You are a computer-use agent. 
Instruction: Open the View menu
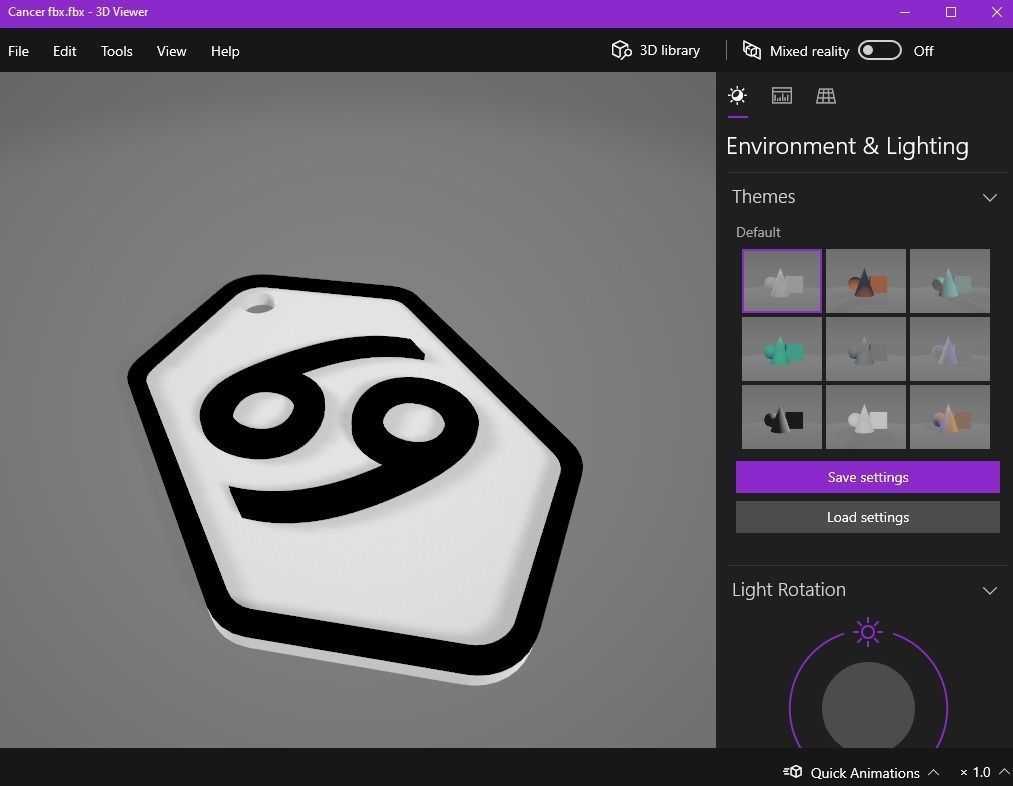pos(171,51)
